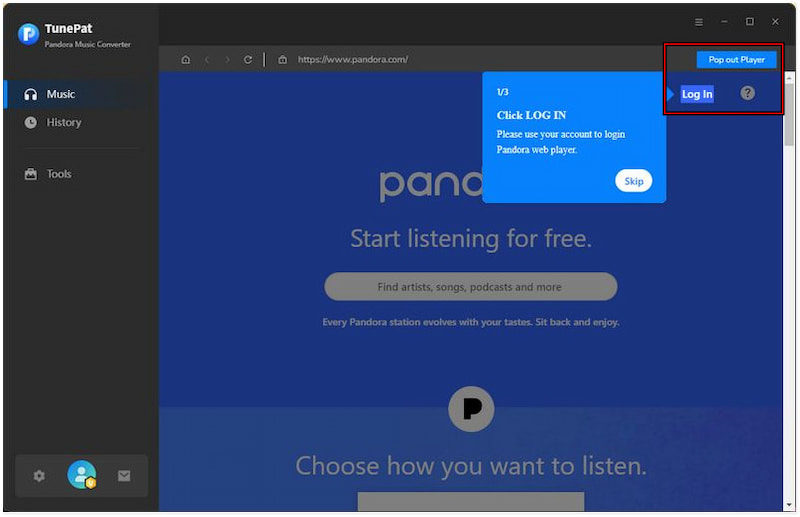Click the round Pandora P logo
Image resolution: width=800 pixels, height=517 pixels.
point(471,409)
